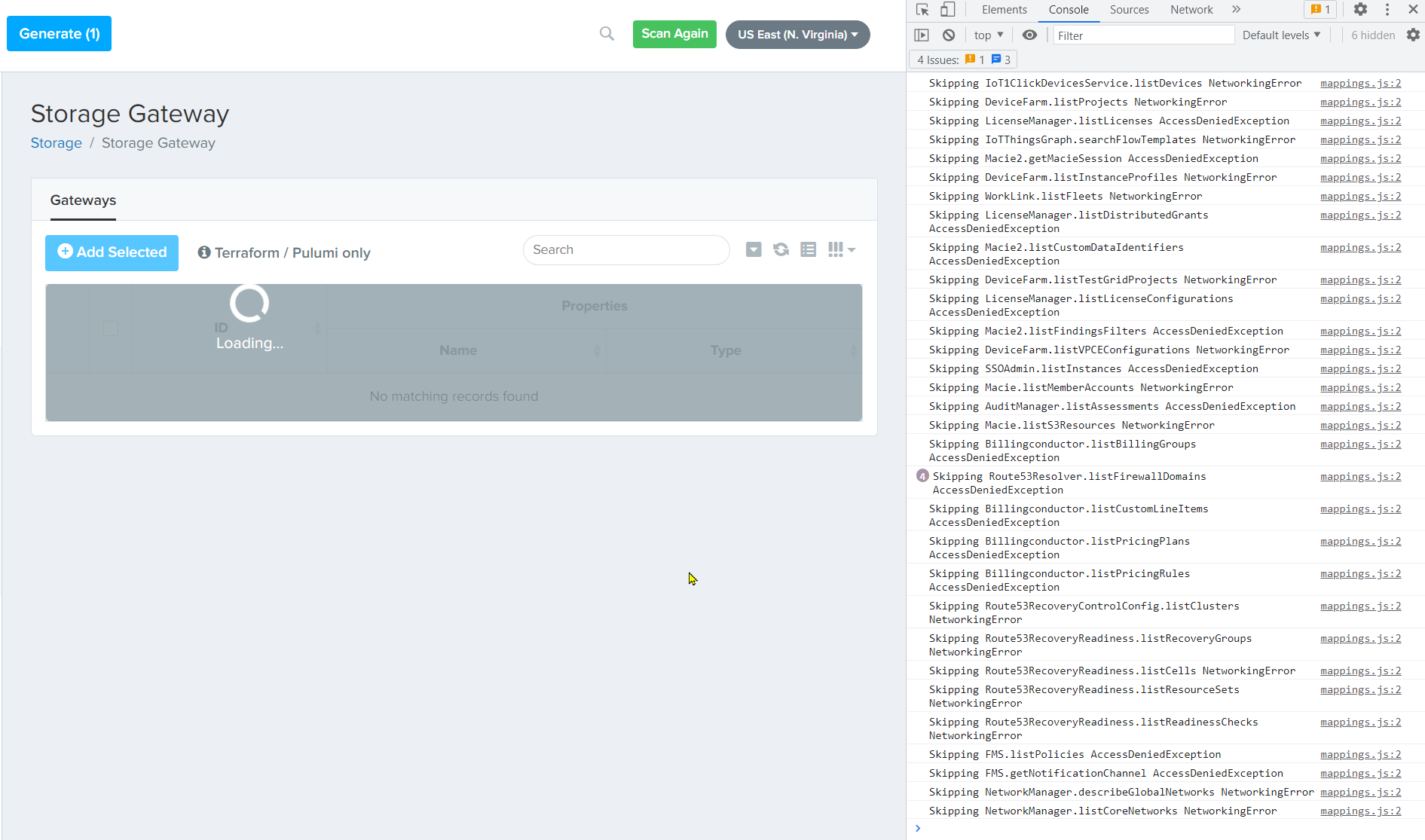
Task: Open the columns grid dropdown in table toolbar
Action: click(x=841, y=249)
